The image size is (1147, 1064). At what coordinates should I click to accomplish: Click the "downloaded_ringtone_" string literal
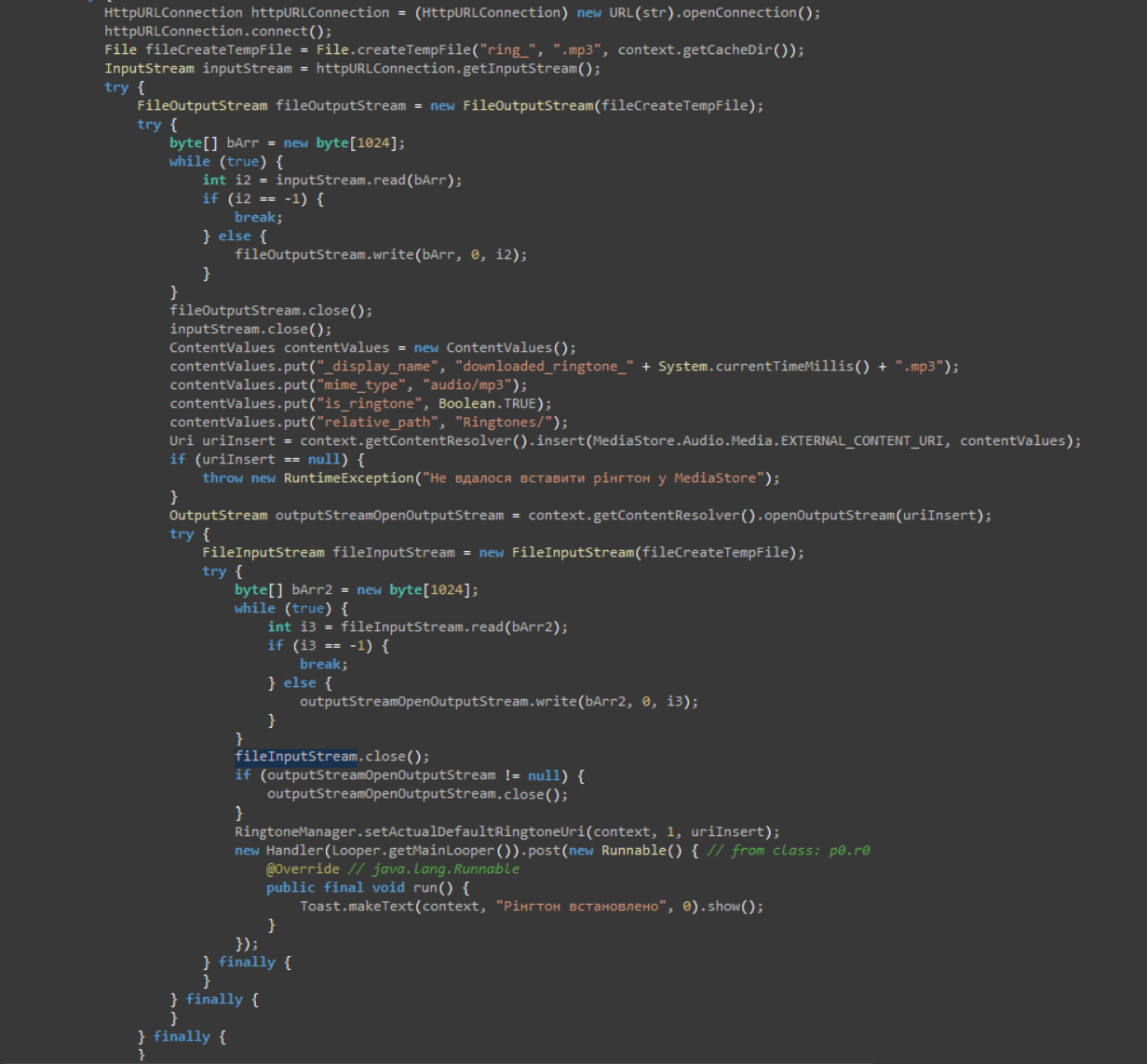[x=544, y=366]
